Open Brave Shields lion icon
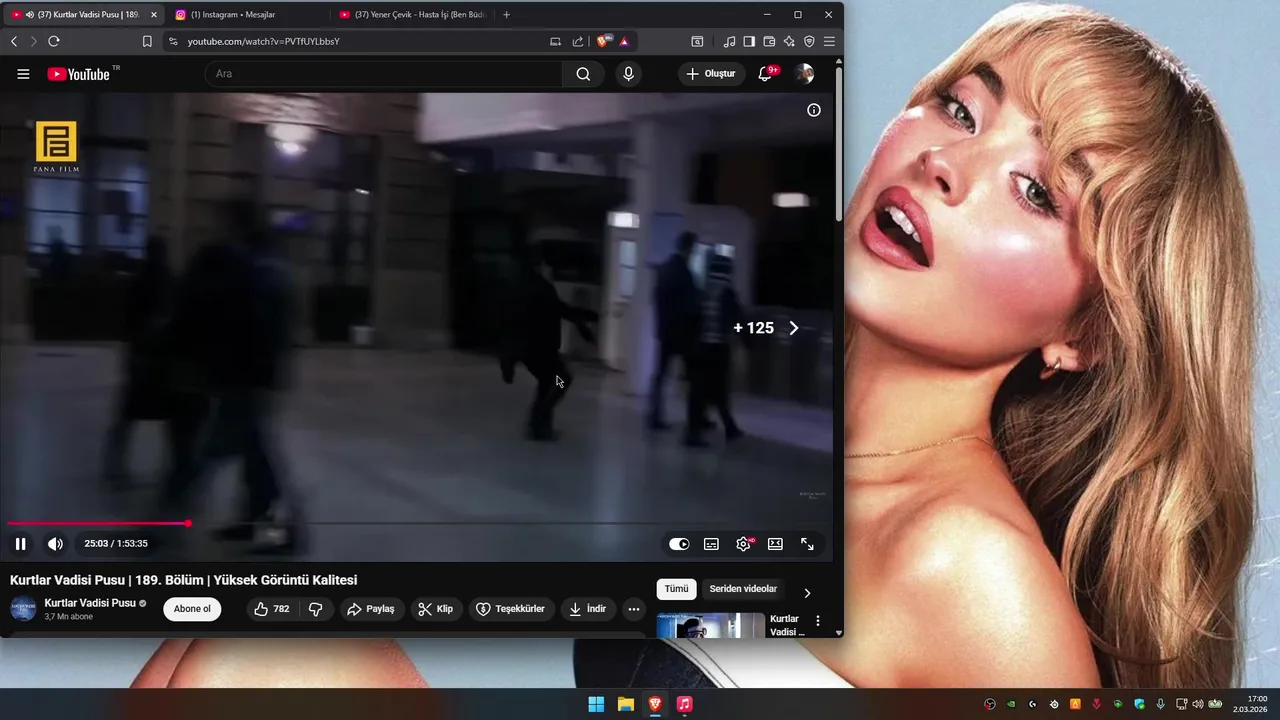This screenshot has height=720, width=1280. tap(603, 41)
